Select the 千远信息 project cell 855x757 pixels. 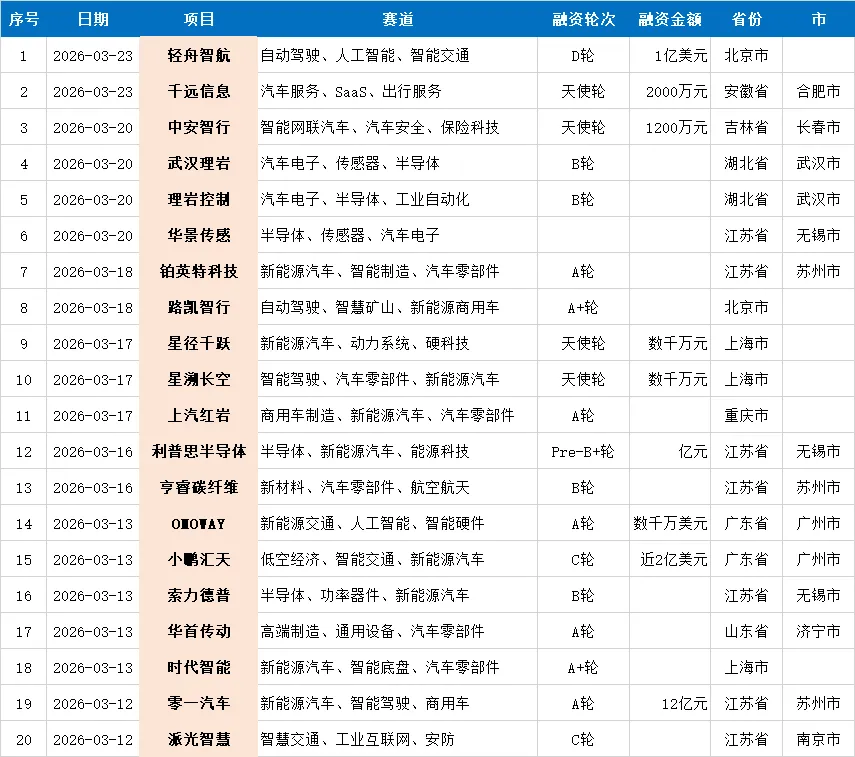(x=198, y=91)
